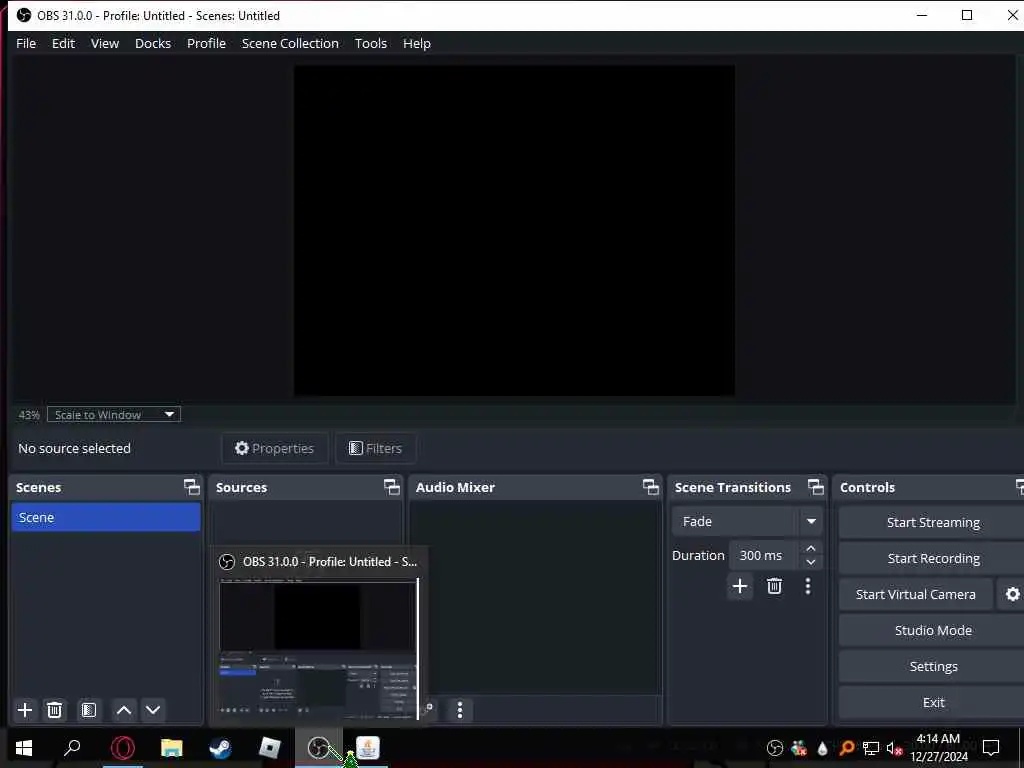Click the OBS window preview thumbnail
This screenshot has height=768, width=1024.
click(318, 648)
